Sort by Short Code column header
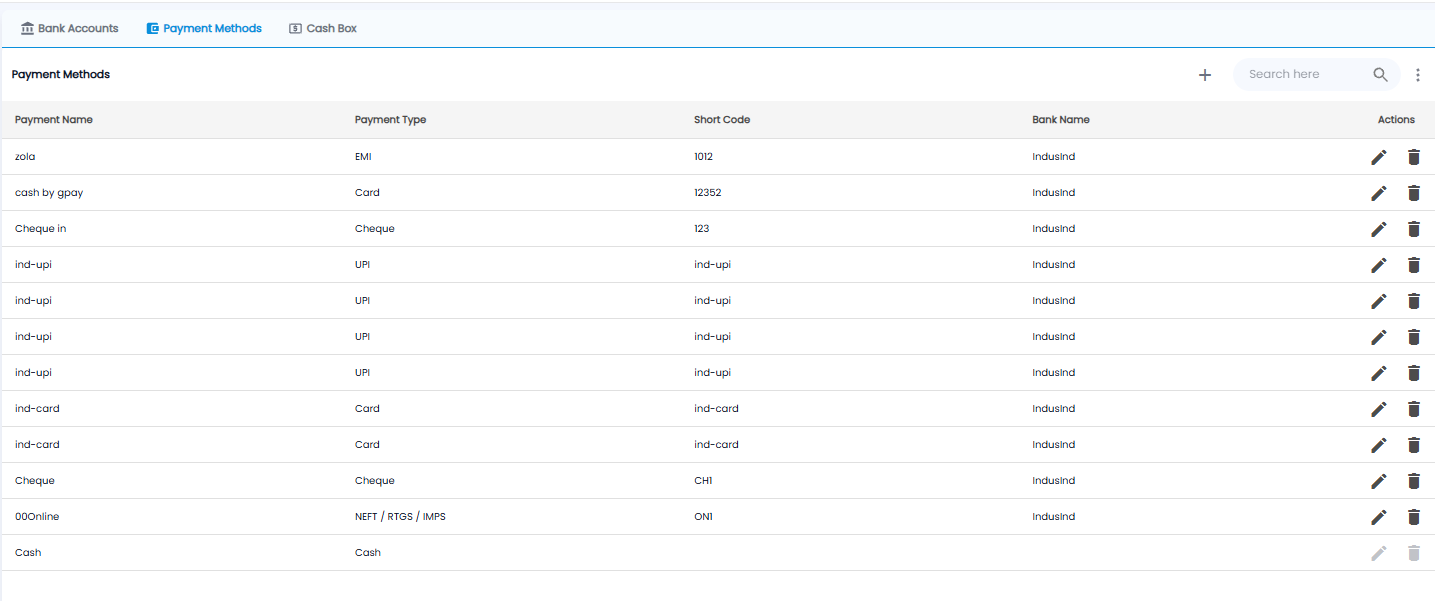Image resolution: width=1435 pixels, height=601 pixels. coord(722,120)
